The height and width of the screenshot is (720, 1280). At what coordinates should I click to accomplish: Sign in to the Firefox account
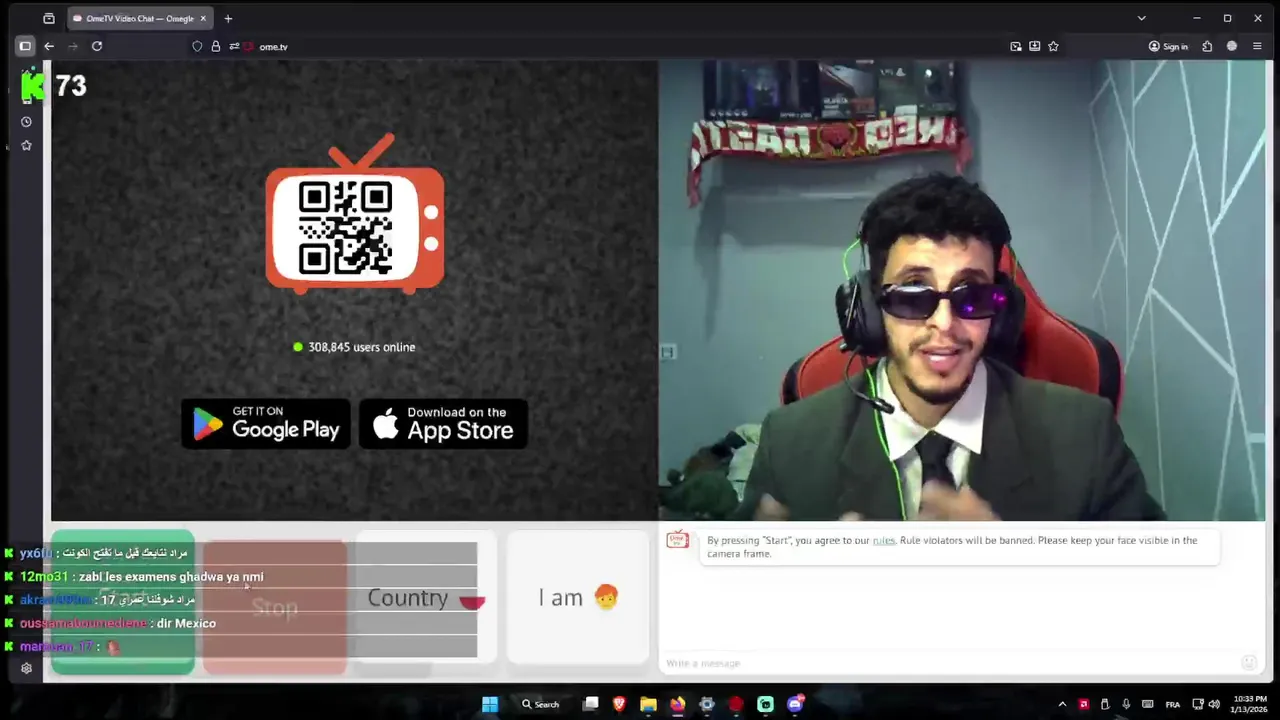pyautogui.click(x=1168, y=46)
